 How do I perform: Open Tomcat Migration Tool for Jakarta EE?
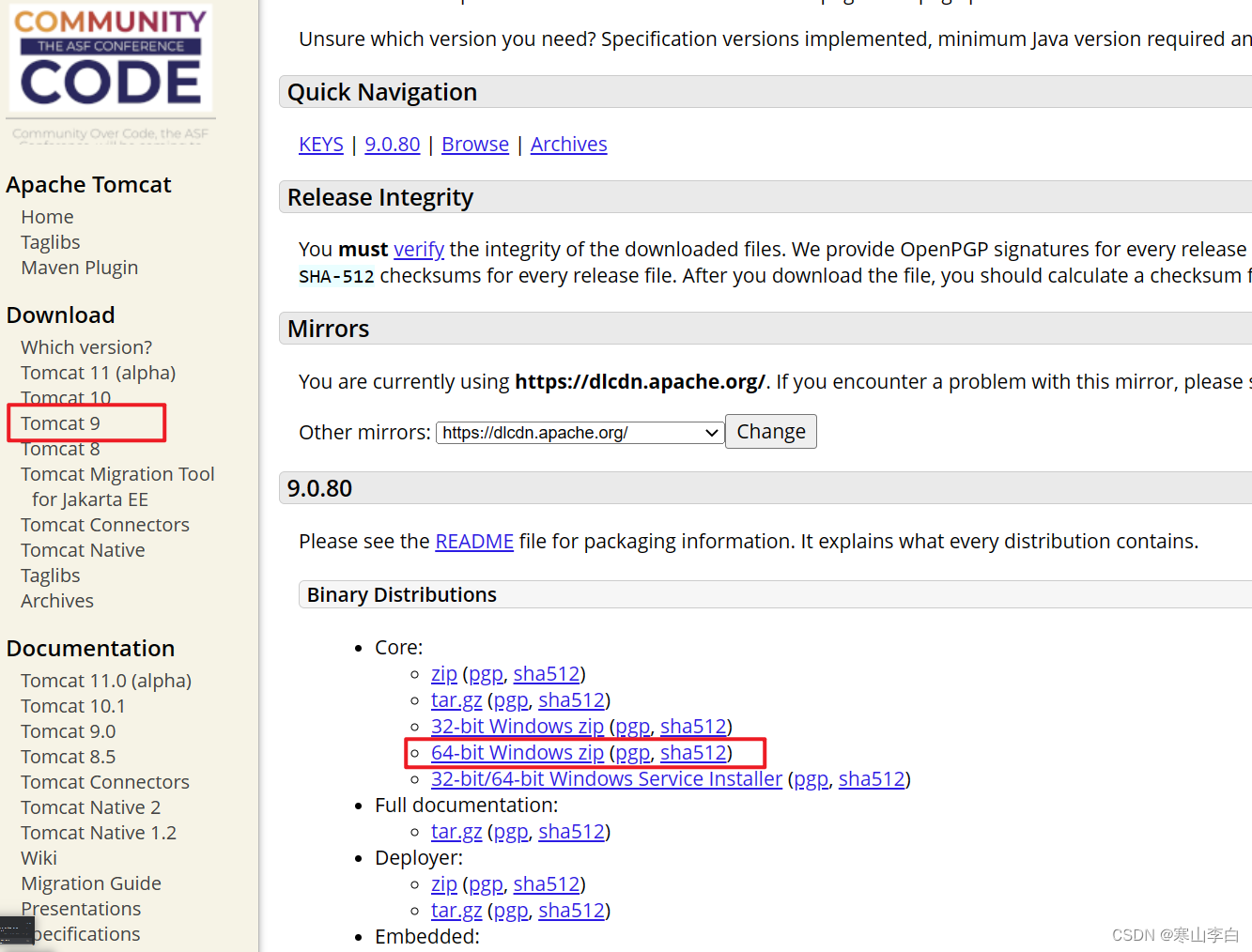coord(117,486)
